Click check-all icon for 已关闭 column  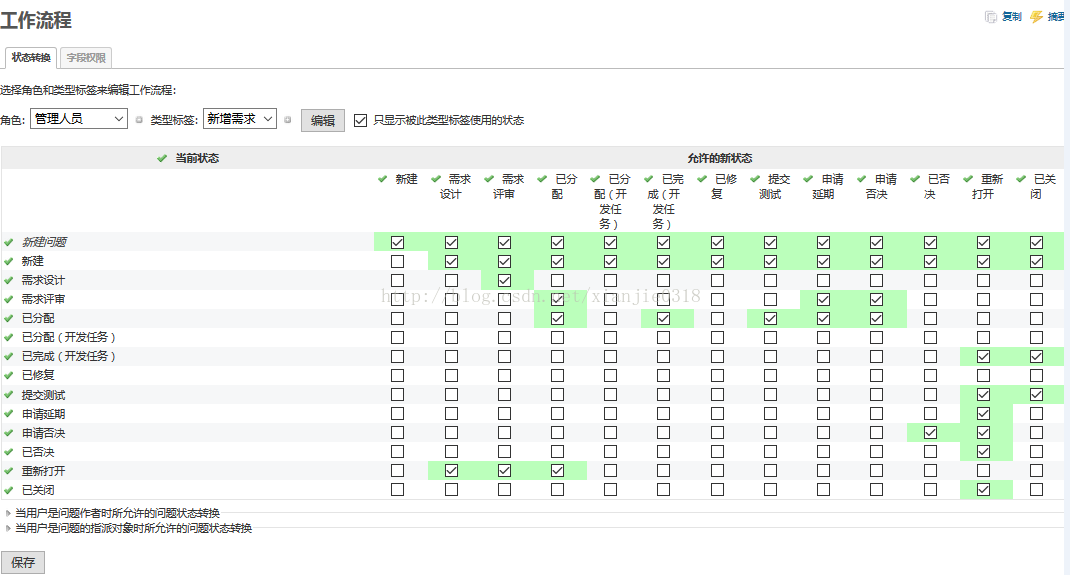coord(1021,179)
